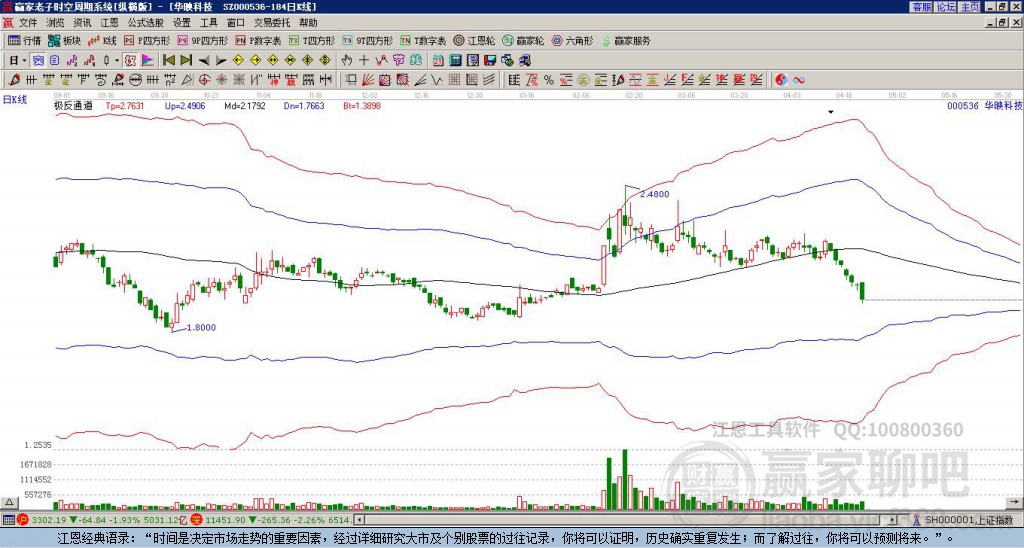Open the 六角形 hexagon tool

pos(573,40)
